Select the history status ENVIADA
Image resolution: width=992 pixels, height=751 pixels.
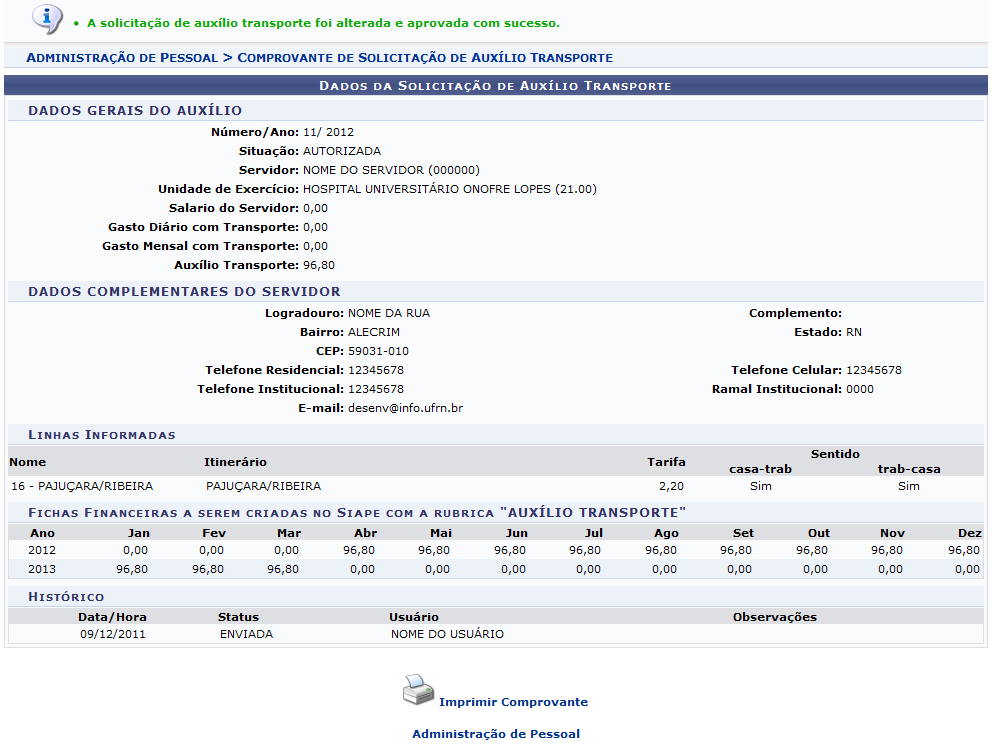pyautogui.click(x=247, y=634)
